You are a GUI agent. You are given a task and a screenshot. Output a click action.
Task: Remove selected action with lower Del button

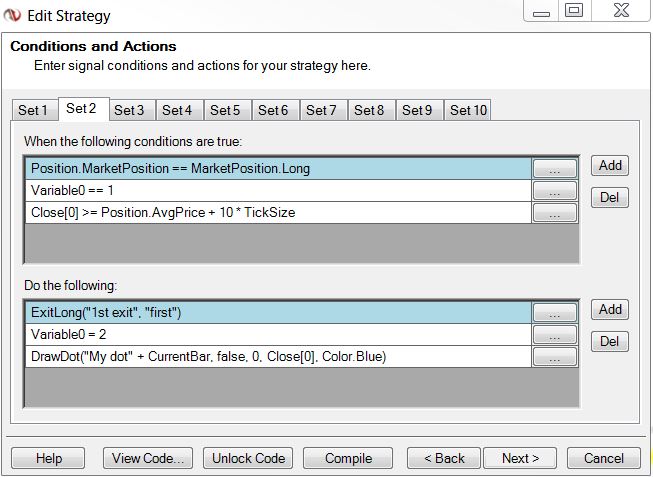tap(610, 341)
